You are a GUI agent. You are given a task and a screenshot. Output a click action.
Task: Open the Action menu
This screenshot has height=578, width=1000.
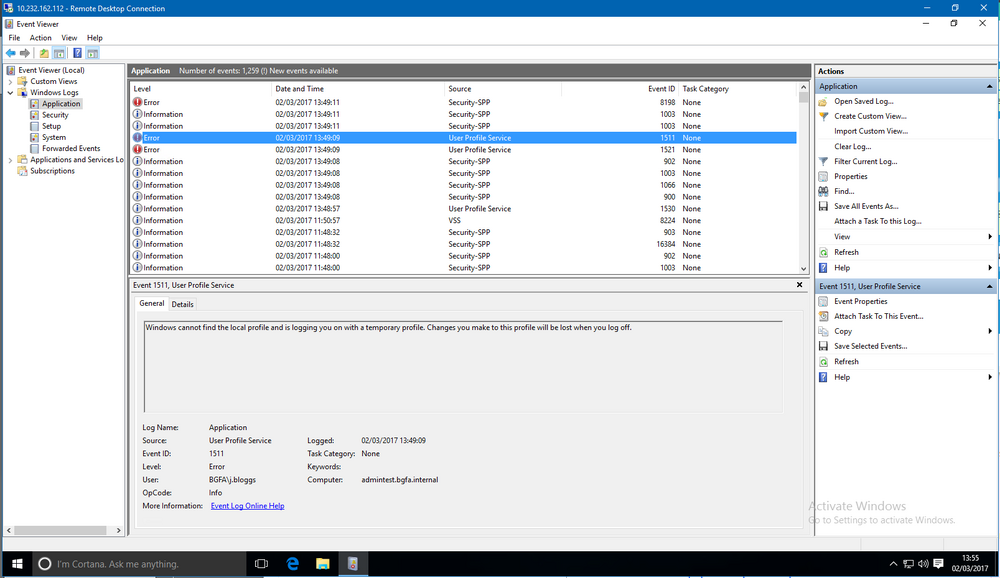point(40,38)
